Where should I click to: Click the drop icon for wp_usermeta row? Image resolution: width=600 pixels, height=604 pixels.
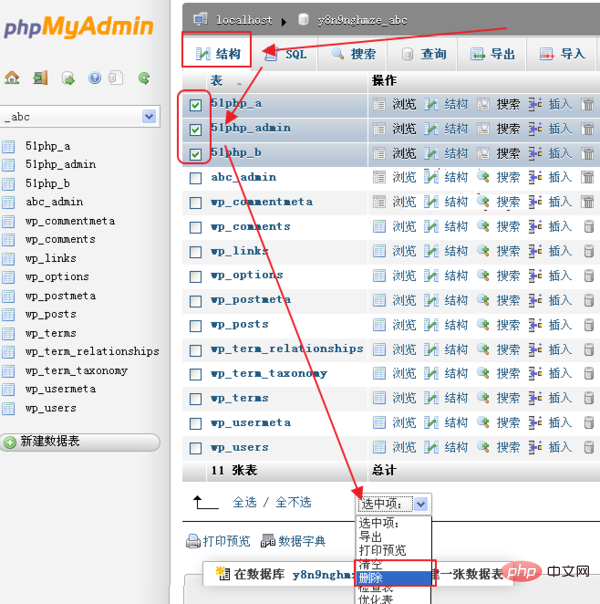pos(589,423)
